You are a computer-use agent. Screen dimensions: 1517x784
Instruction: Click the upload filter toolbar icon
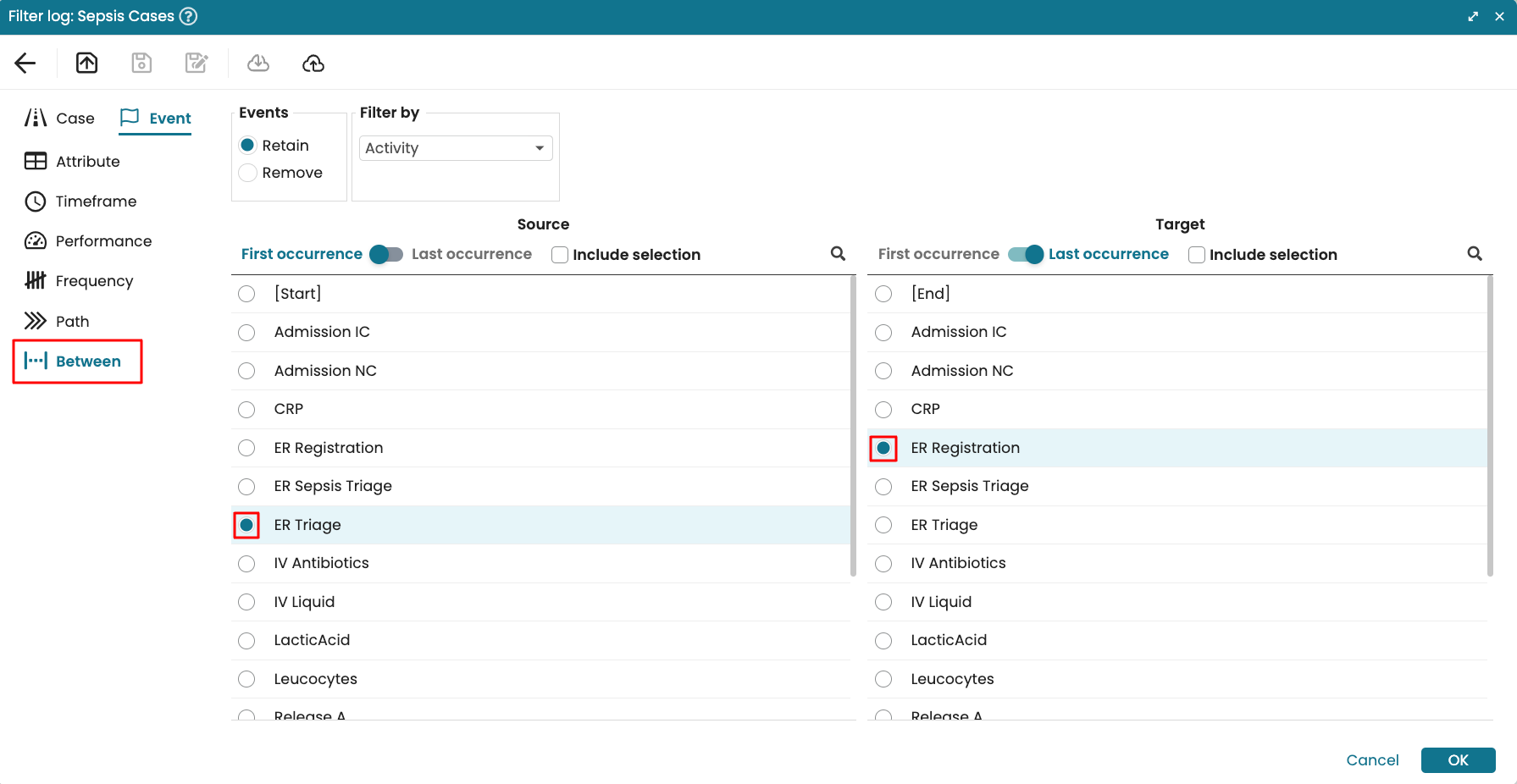tap(87, 63)
